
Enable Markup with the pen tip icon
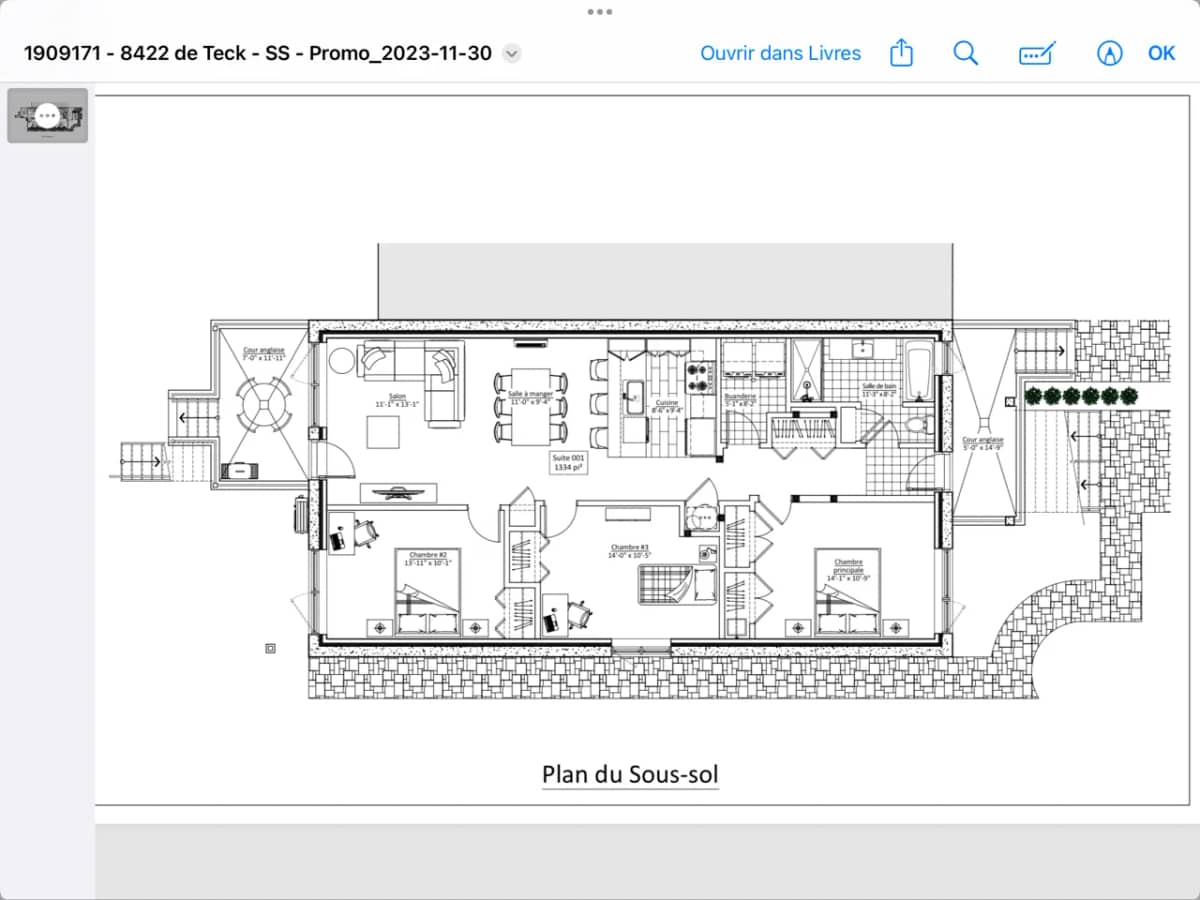[1109, 54]
